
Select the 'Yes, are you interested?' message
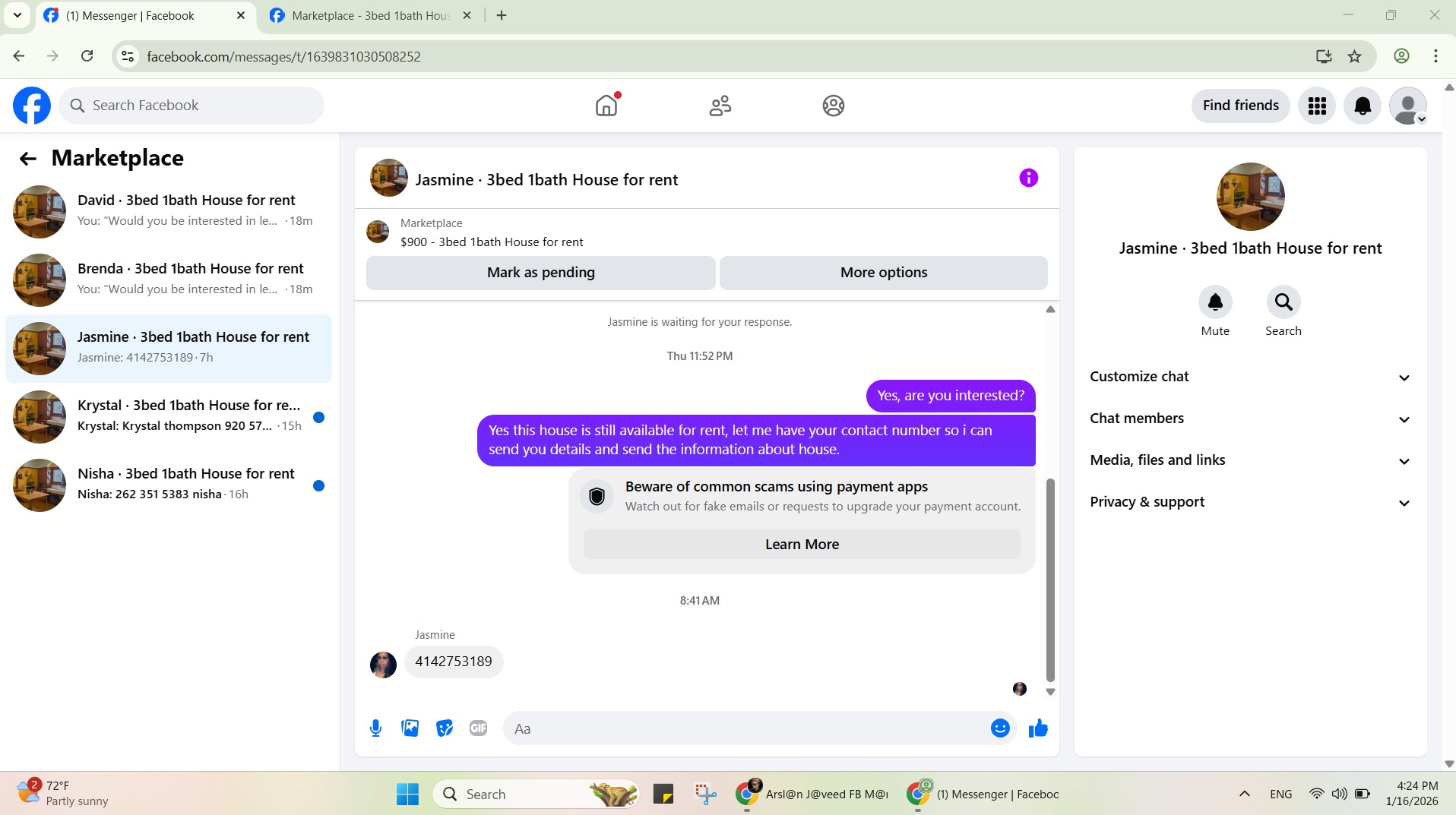(x=951, y=396)
